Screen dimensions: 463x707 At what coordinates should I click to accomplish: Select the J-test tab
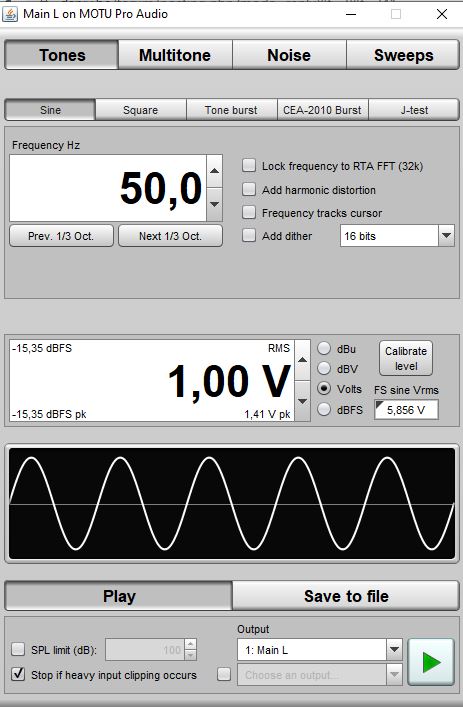(414, 110)
